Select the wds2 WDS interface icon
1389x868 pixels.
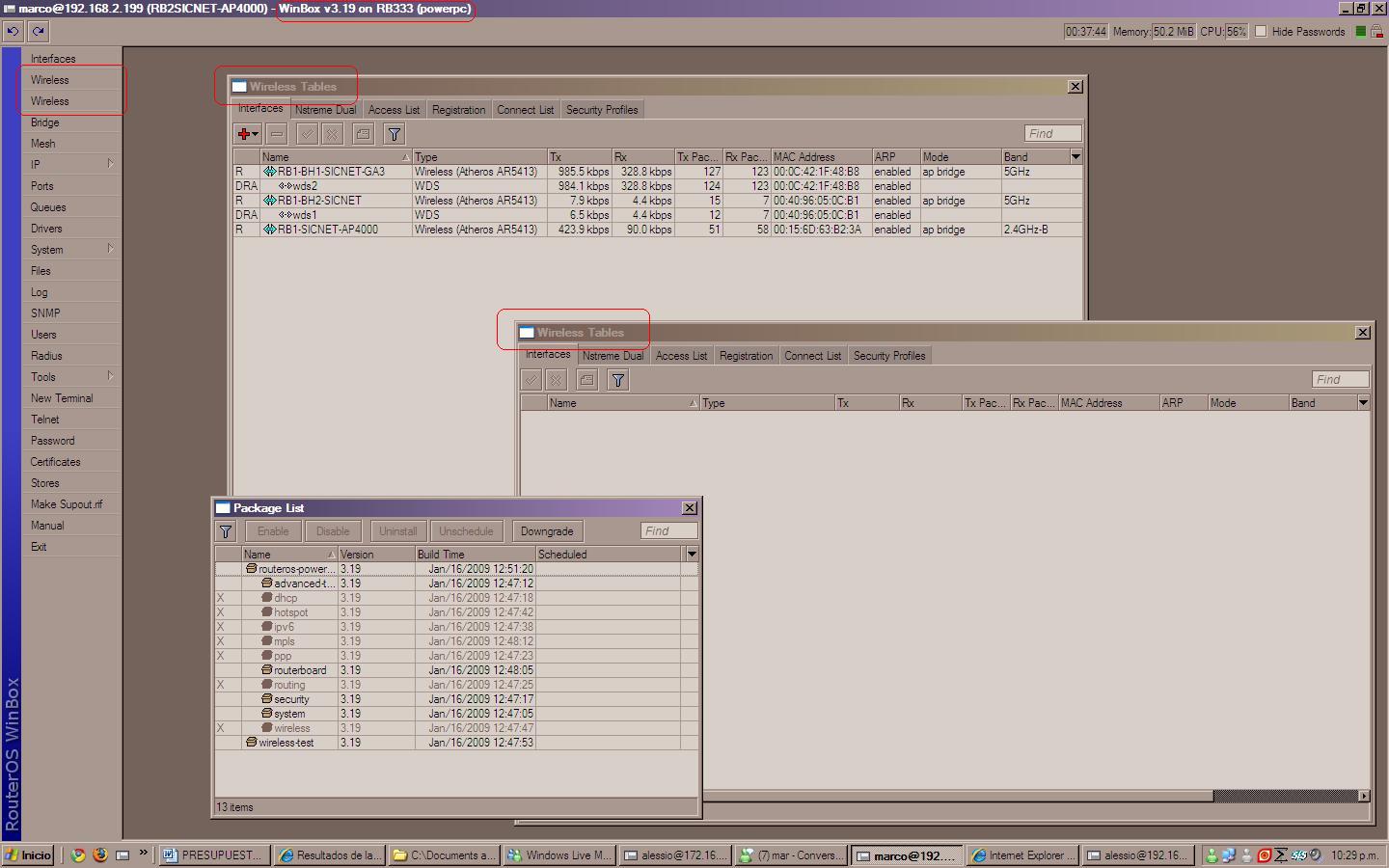286,186
